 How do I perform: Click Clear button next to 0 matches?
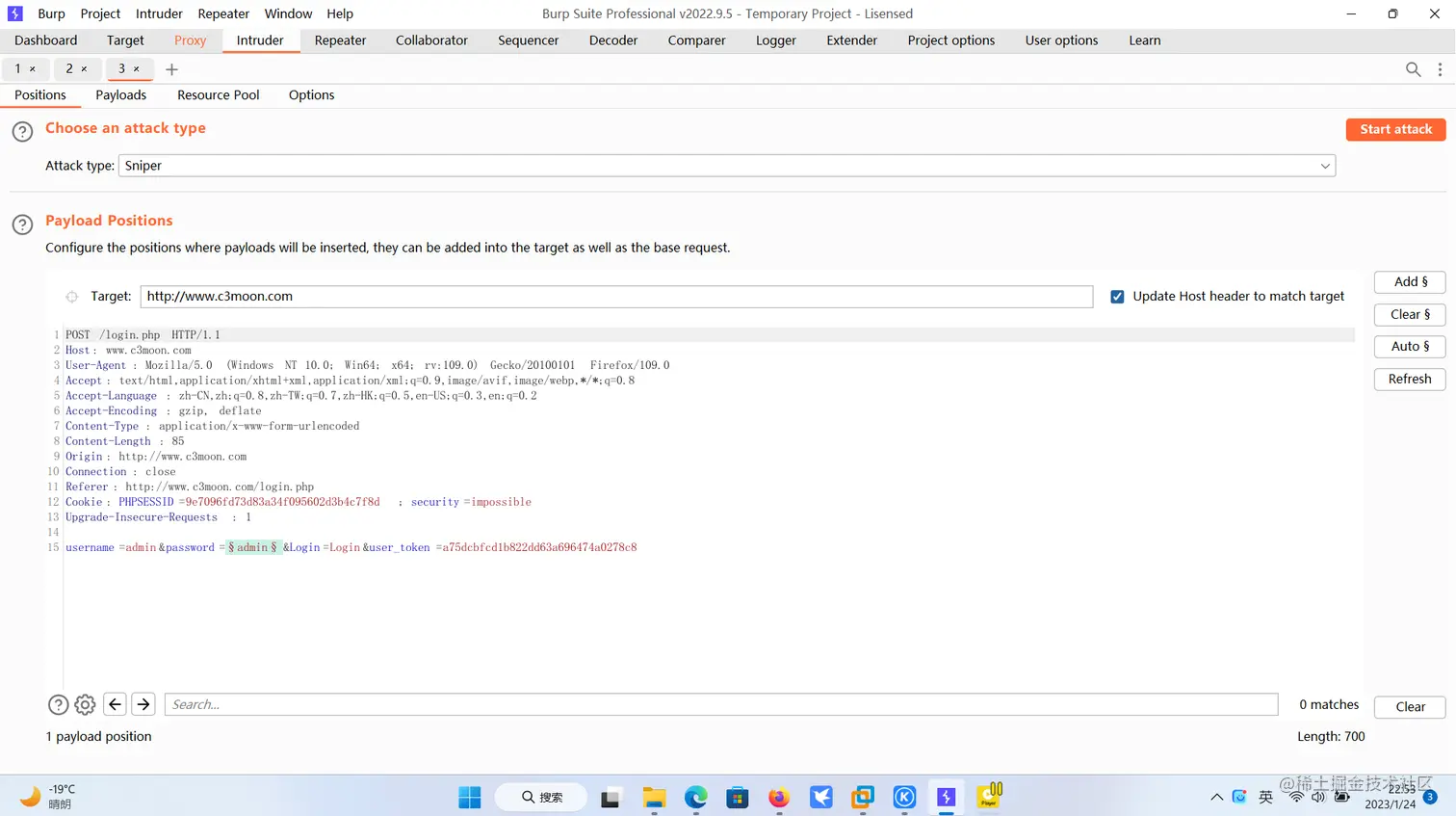click(1410, 707)
